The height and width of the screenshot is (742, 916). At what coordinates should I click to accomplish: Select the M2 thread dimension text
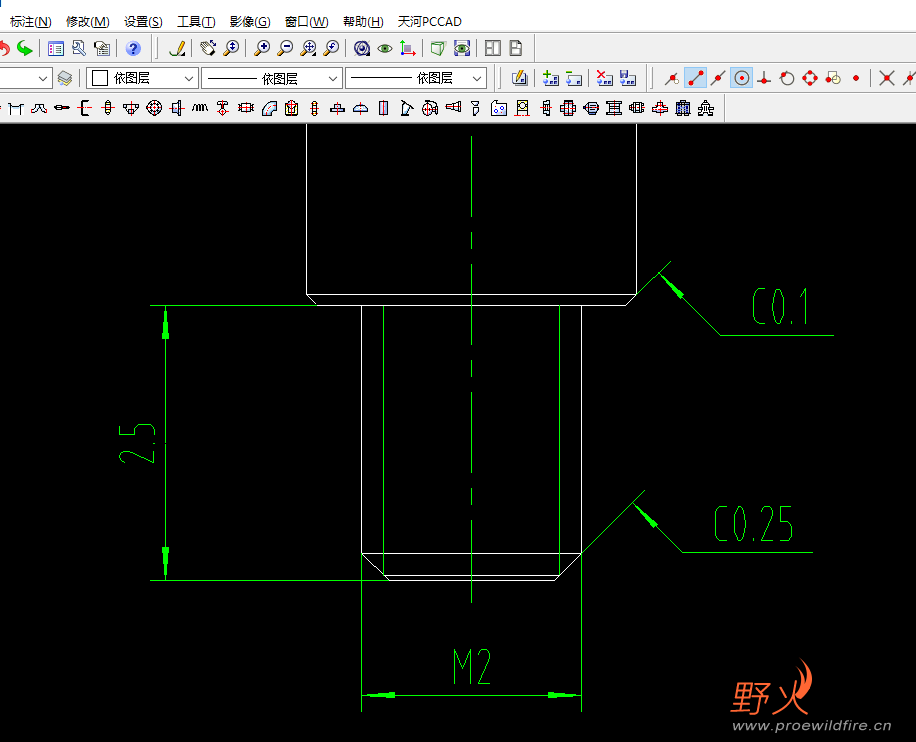472,667
